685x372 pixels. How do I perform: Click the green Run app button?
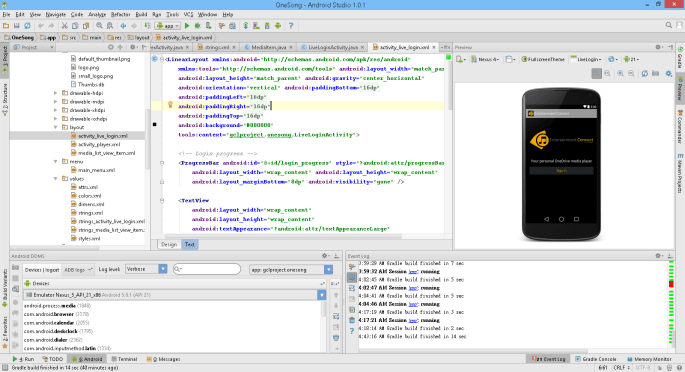187,26
